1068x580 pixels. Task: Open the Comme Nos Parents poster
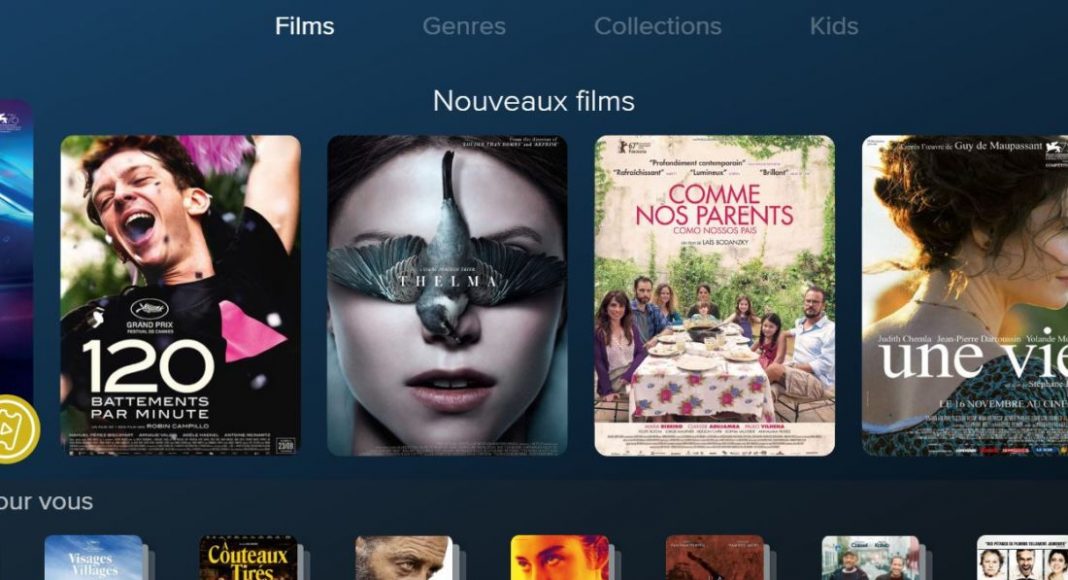coord(714,295)
